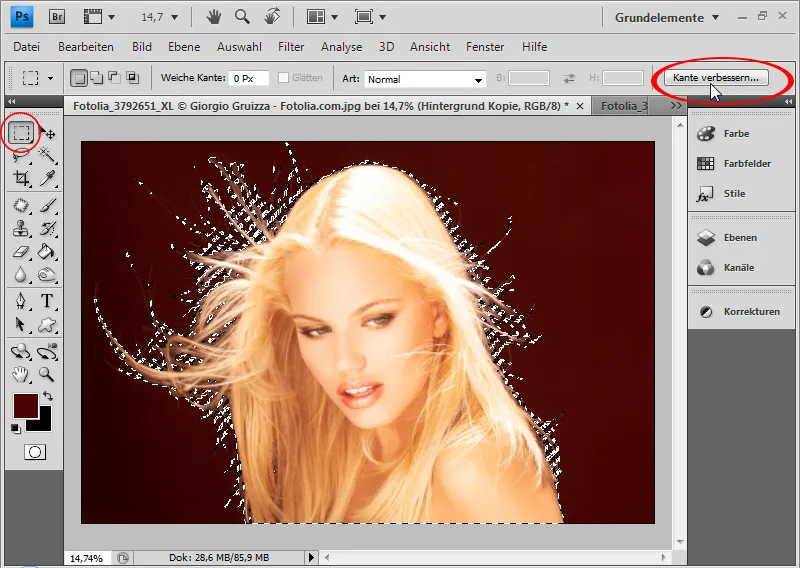Select the Magic Wand tool
Image resolution: width=800 pixels, height=568 pixels.
[47, 155]
